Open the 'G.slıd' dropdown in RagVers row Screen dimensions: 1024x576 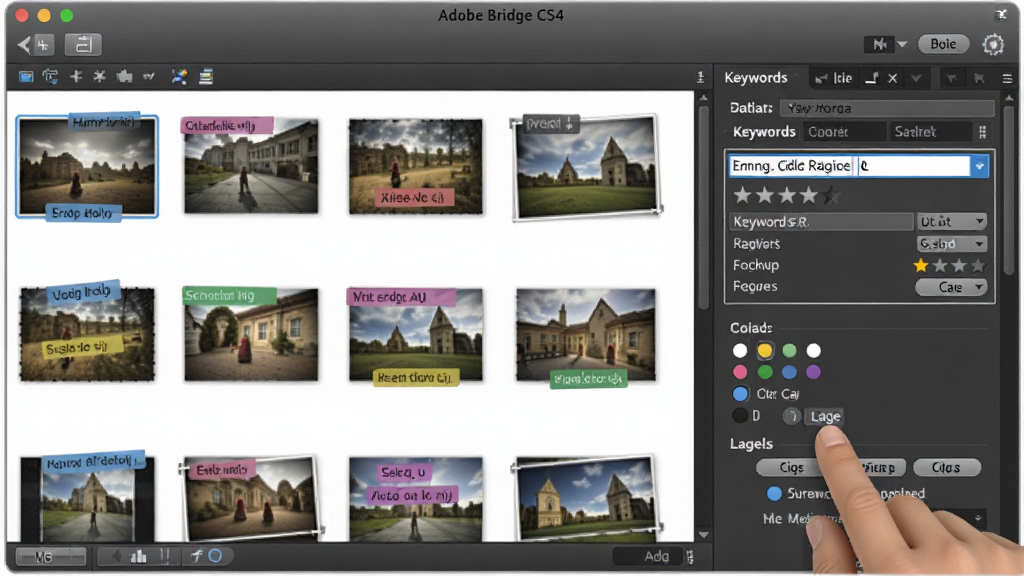952,244
